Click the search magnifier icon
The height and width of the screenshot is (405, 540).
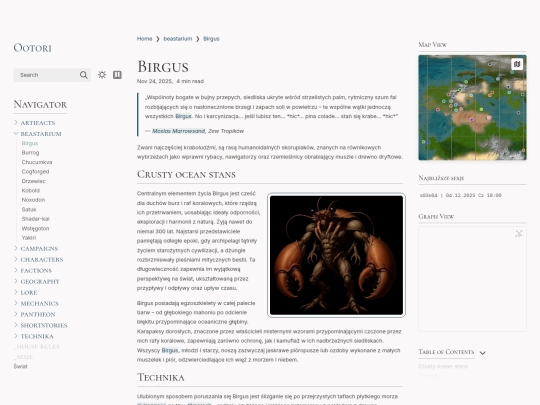tap(83, 75)
